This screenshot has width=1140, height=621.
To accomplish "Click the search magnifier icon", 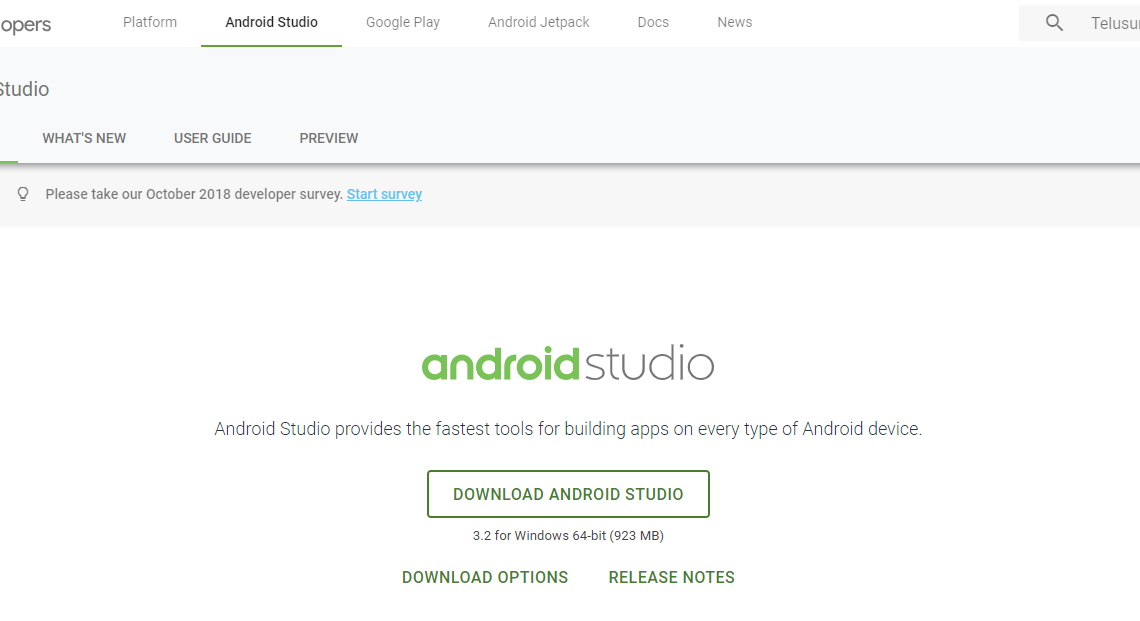I will [x=1054, y=23].
